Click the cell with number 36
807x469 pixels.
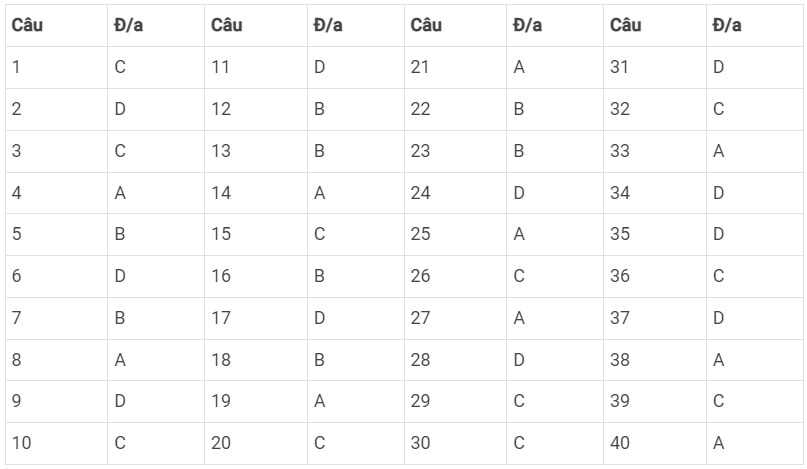655,276
